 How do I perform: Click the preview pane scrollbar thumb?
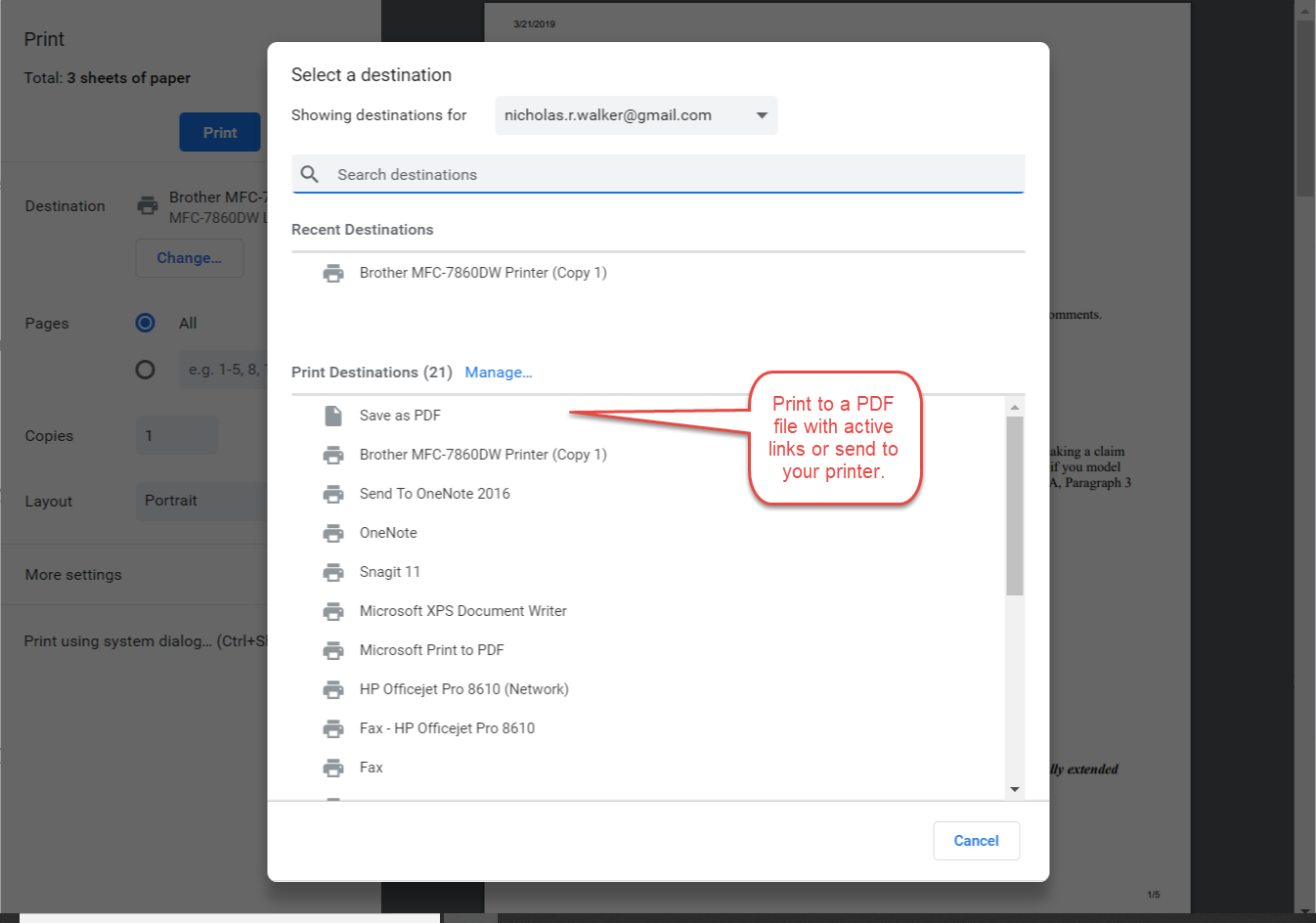(x=1305, y=108)
